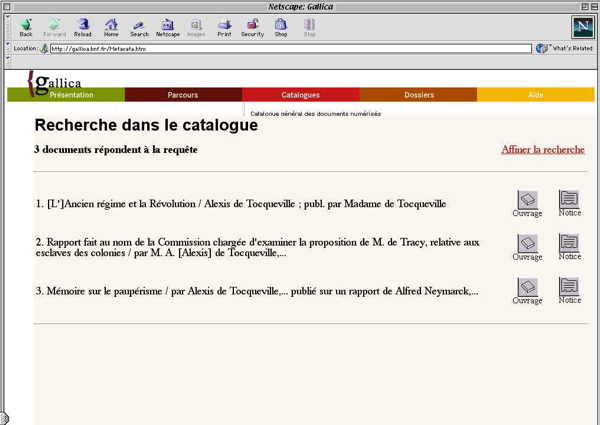600x425 pixels.
Task: Open Notice for Rapport on esclaves des colonies
Action: pyautogui.click(x=569, y=247)
